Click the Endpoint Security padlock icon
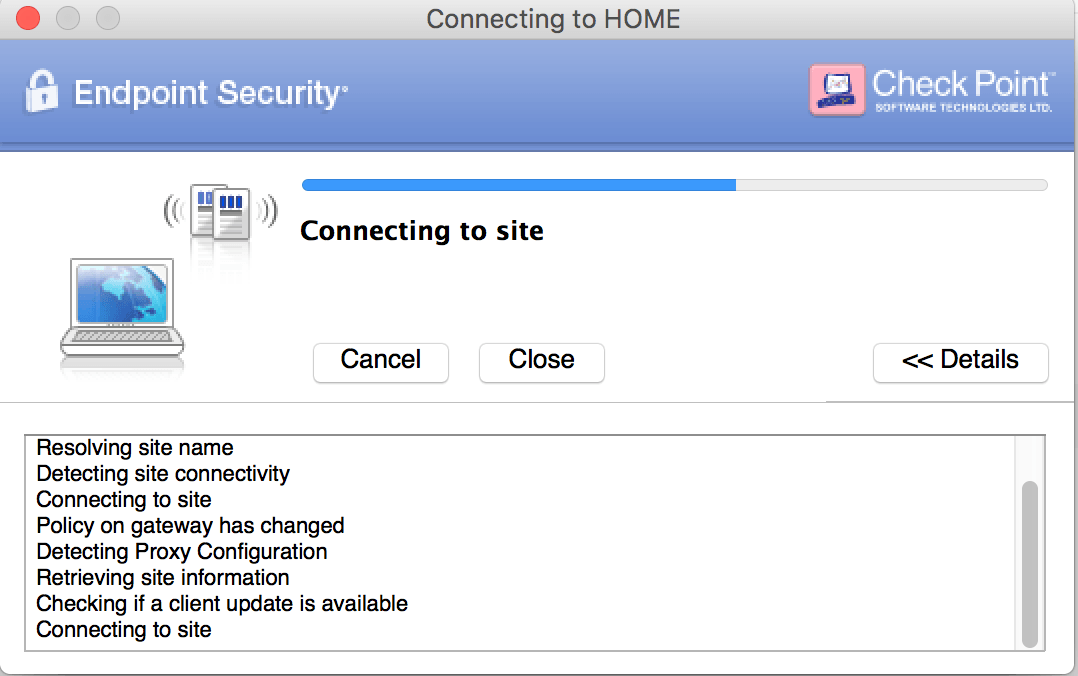 (x=41, y=92)
